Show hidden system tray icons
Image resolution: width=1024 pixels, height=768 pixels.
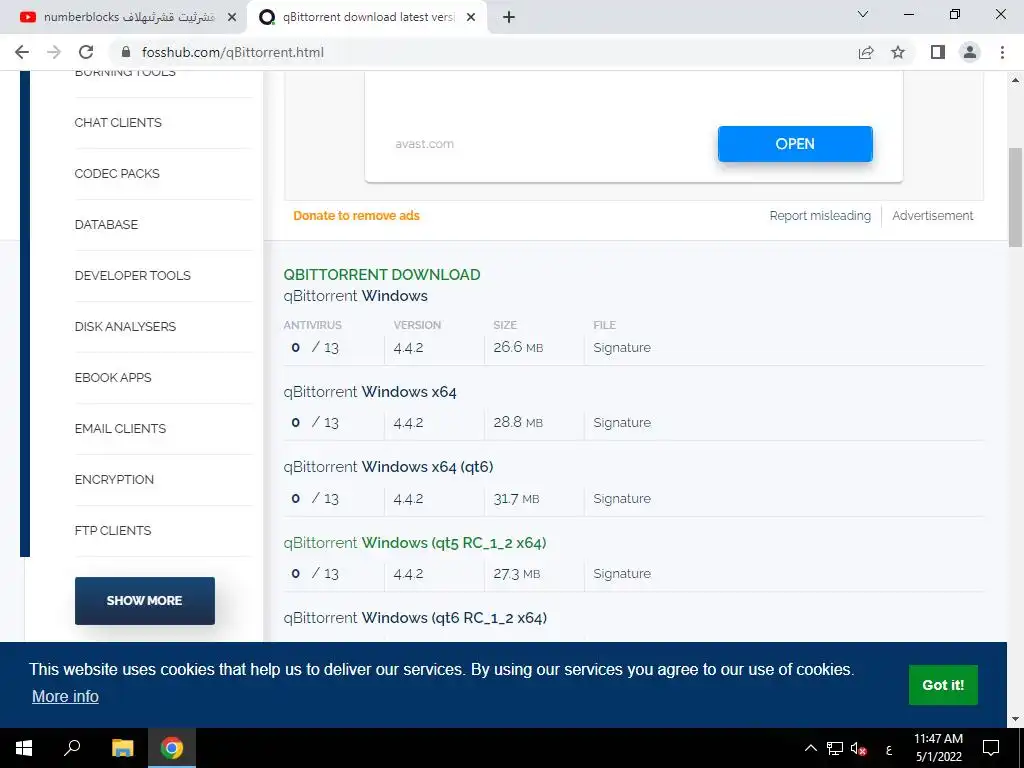click(x=810, y=748)
